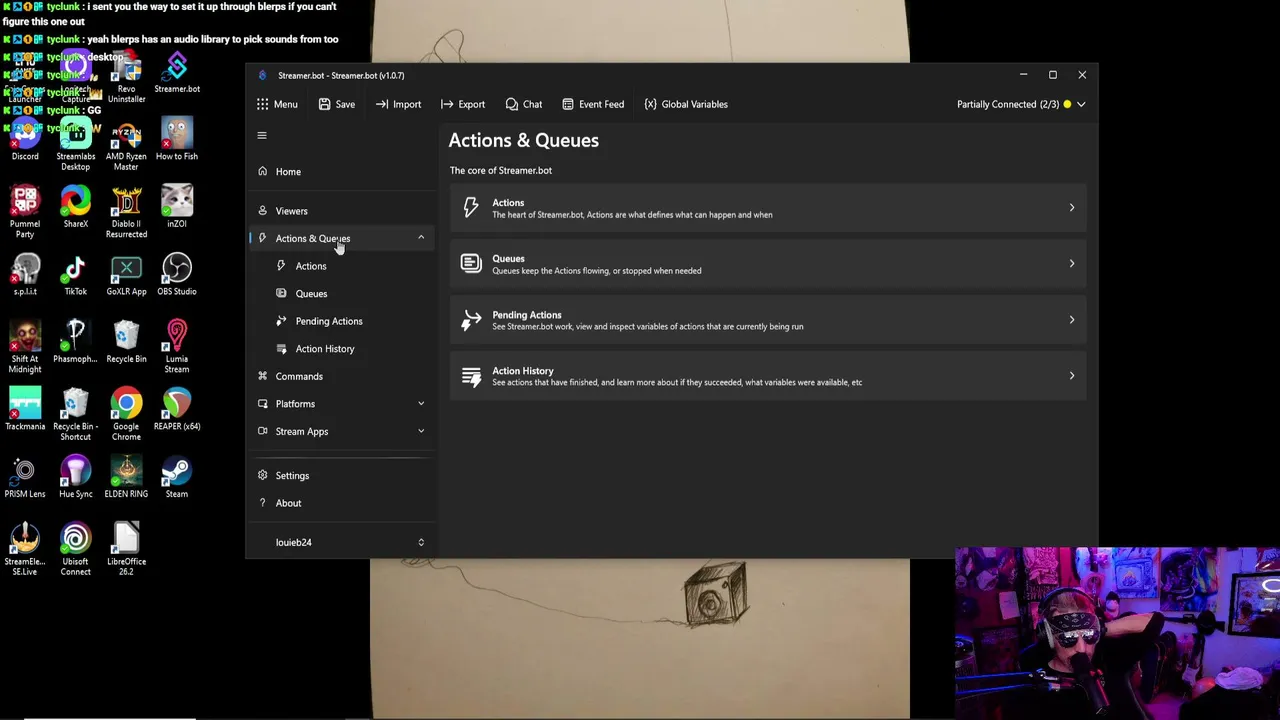
Task: Expand the Stream Apps sidebar section
Action: point(421,431)
